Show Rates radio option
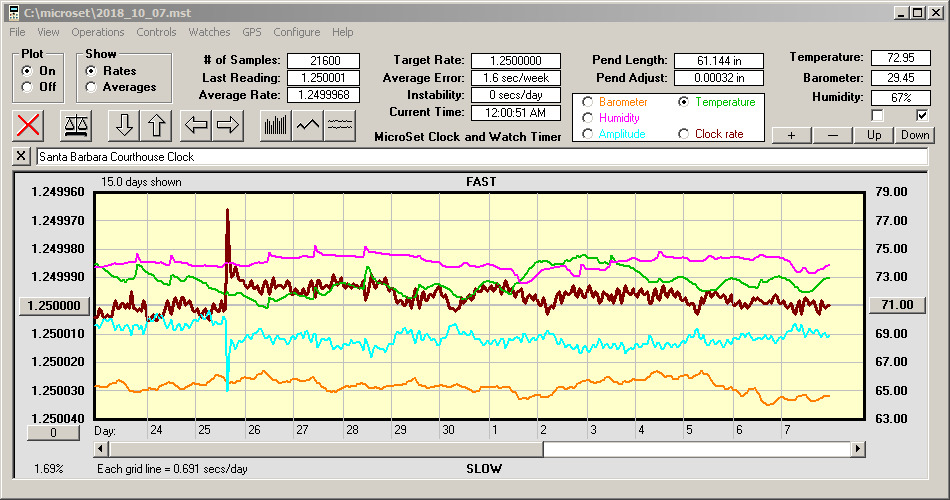 pyautogui.click(x=91, y=71)
